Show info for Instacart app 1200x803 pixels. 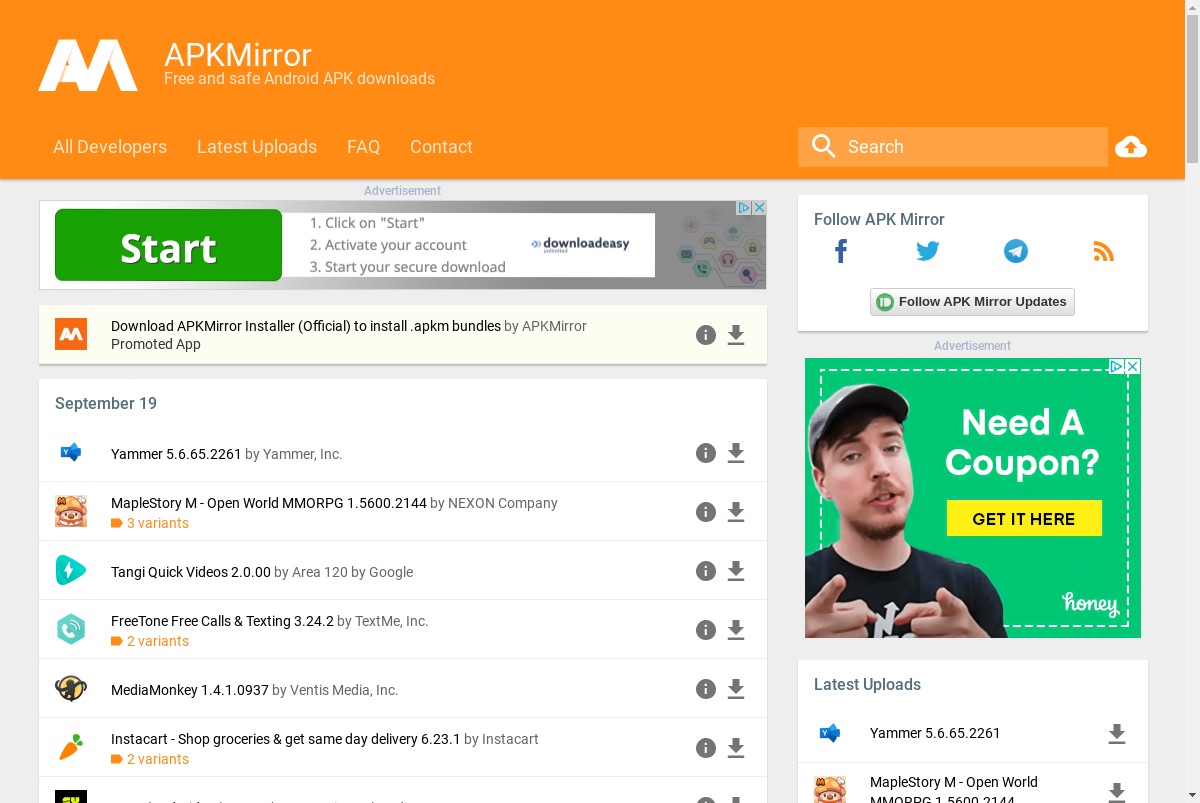(x=706, y=748)
